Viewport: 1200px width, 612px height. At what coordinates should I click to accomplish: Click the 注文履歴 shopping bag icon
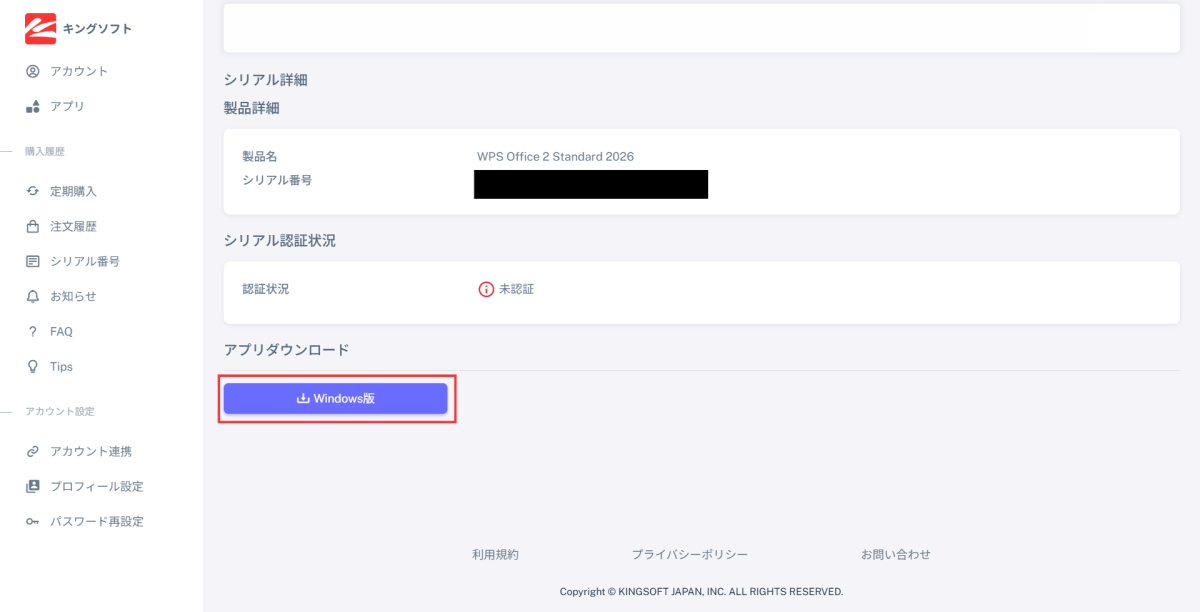pyautogui.click(x=33, y=226)
